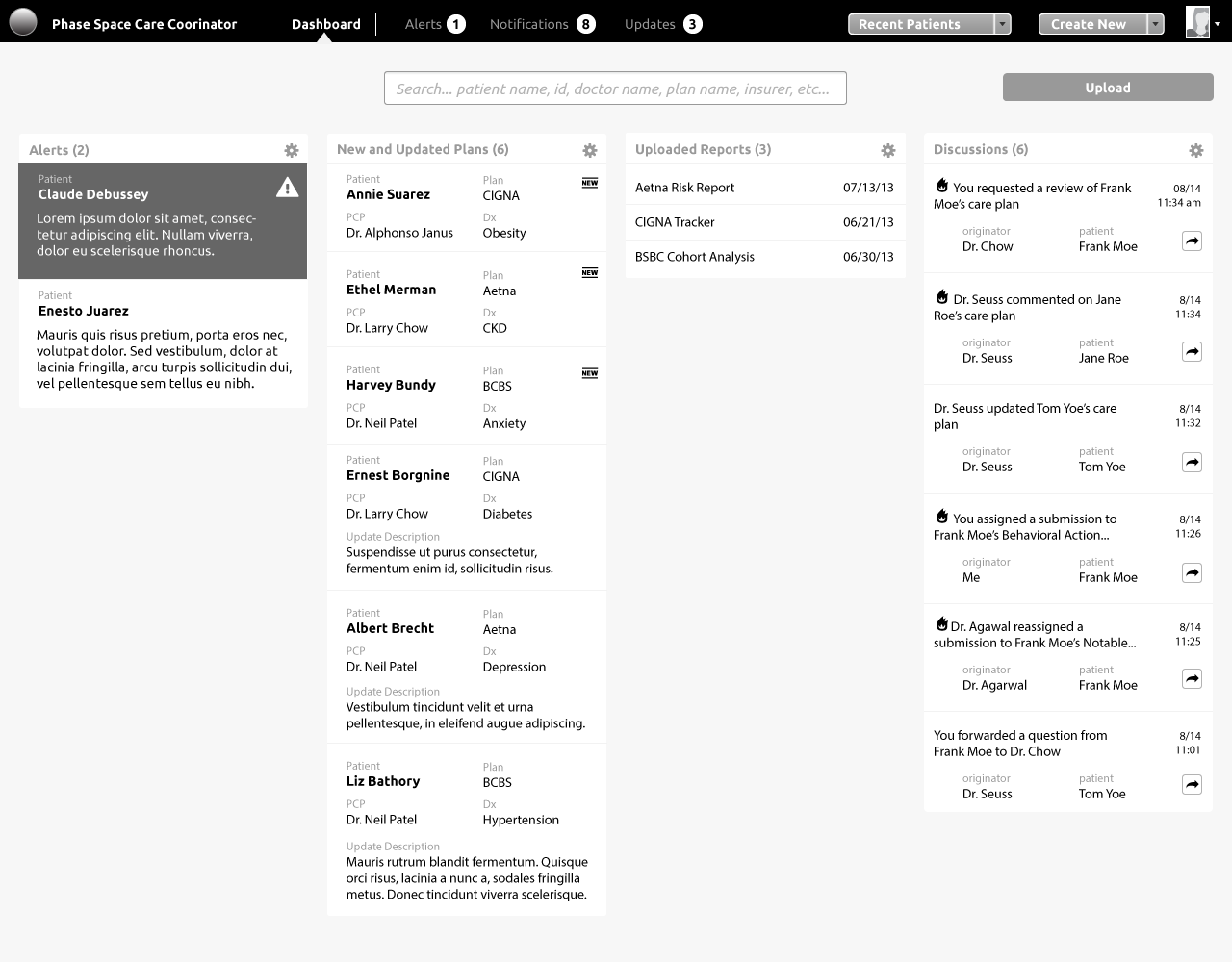Open patient Harvey Bundy
The image size is (1232, 962).
391,385
